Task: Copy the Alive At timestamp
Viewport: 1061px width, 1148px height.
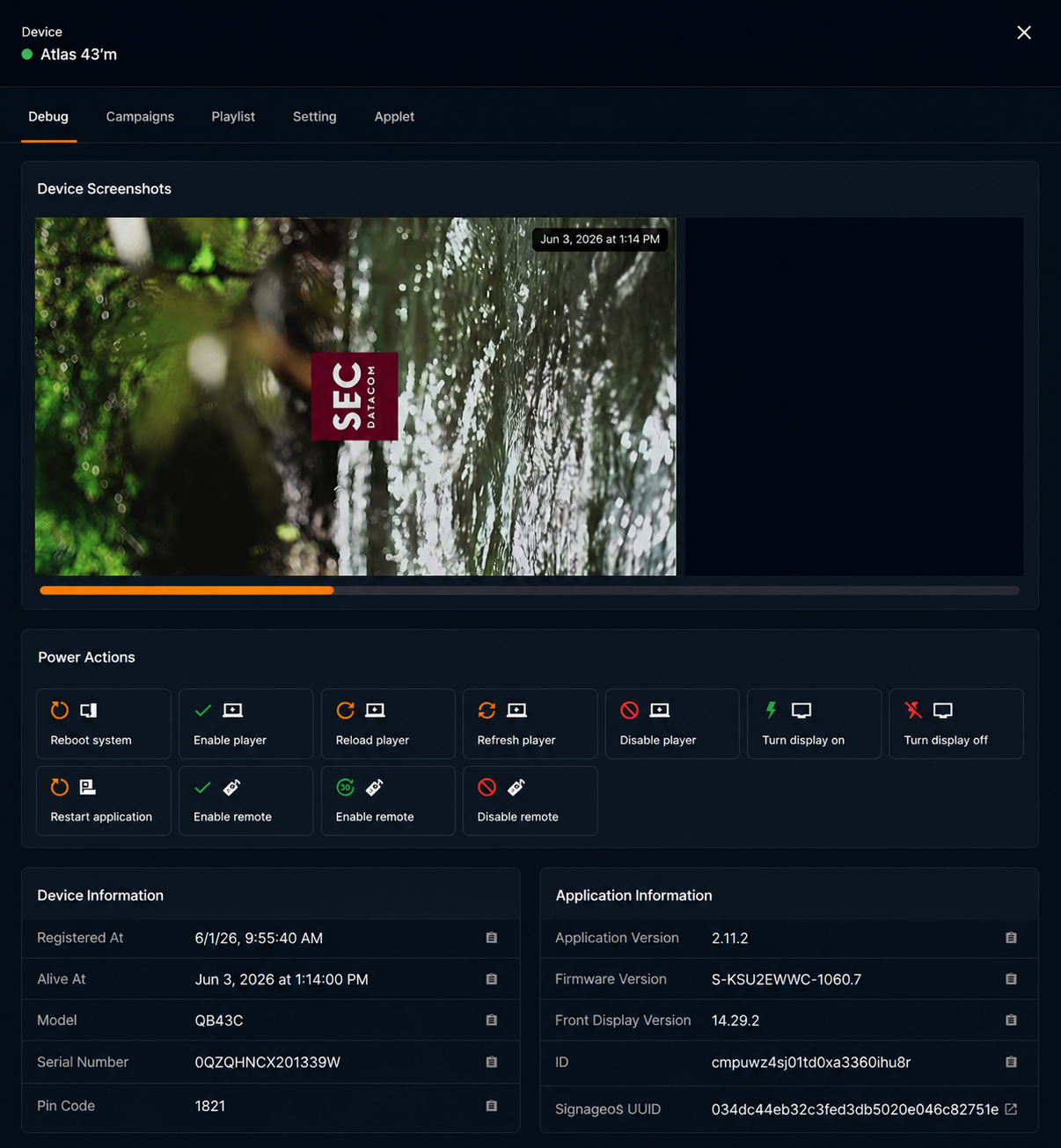Action: click(x=492, y=979)
